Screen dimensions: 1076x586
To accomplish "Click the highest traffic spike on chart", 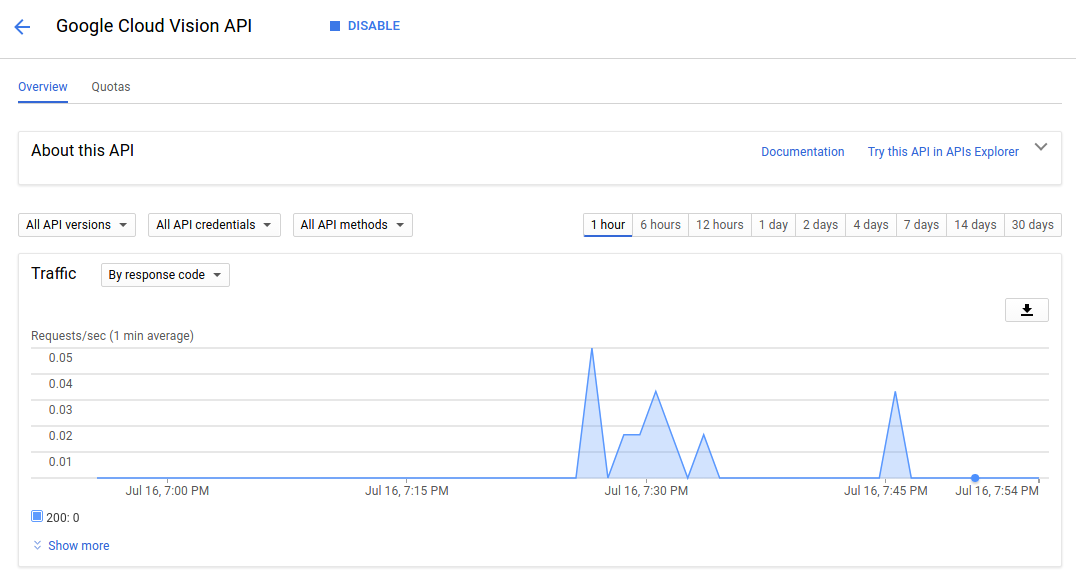I will (x=592, y=349).
